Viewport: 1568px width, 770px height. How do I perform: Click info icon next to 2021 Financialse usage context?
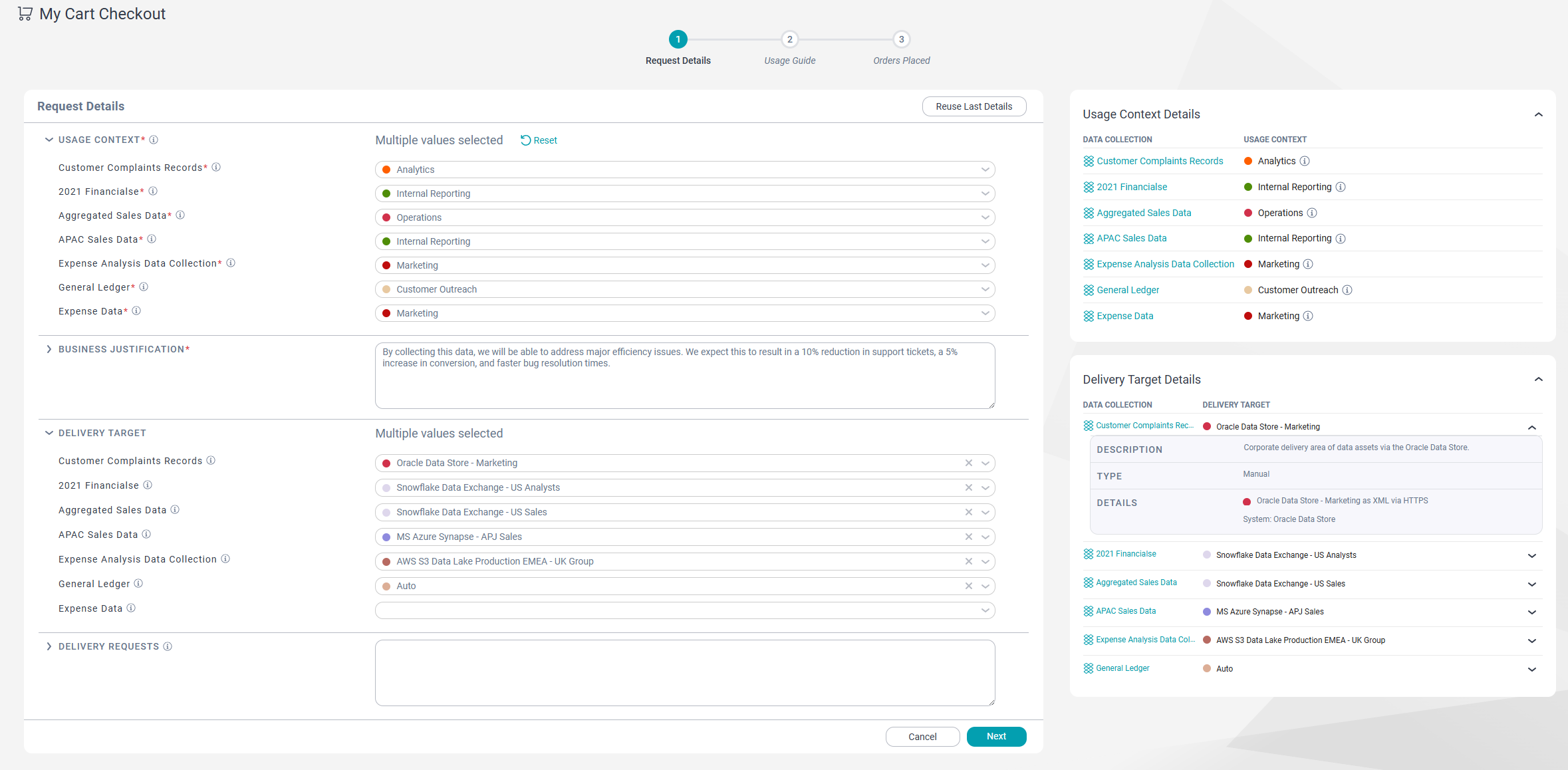click(x=153, y=192)
